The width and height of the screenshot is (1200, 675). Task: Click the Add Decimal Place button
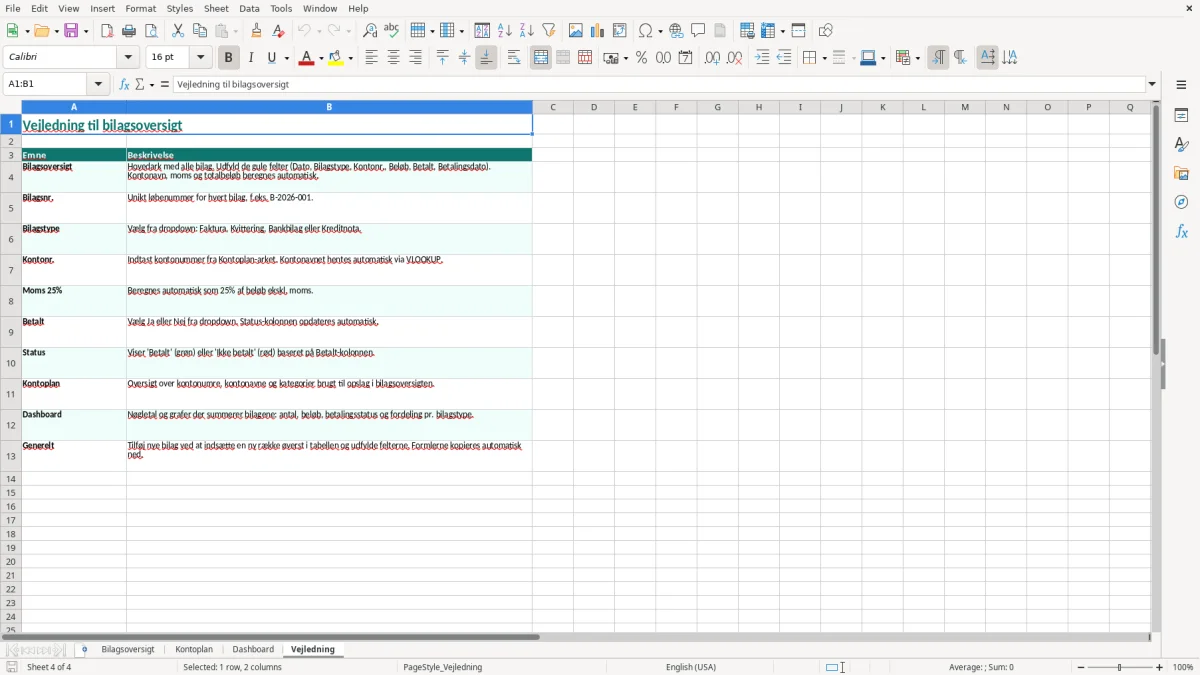[712, 58]
